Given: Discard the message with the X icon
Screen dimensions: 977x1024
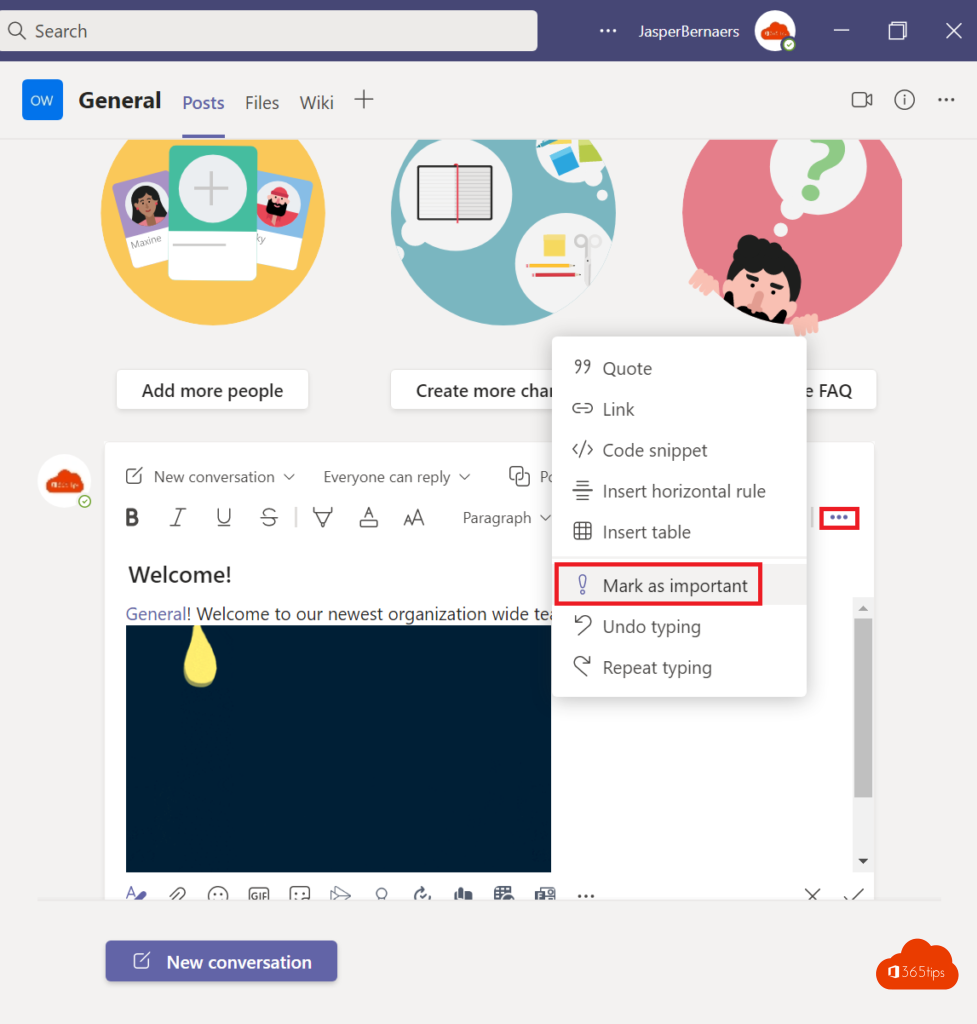Looking at the screenshot, I should click(812, 894).
